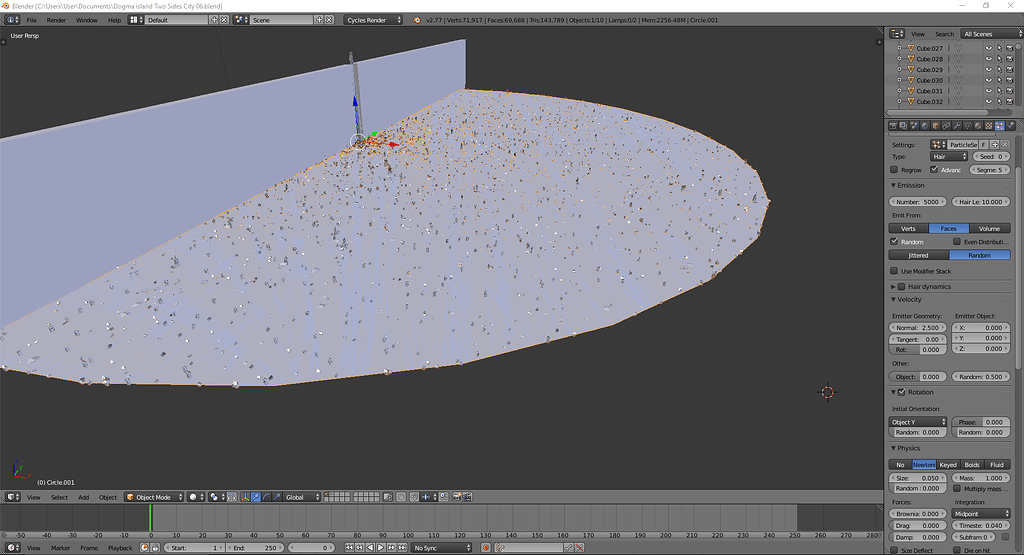1024x555 pixels.
Task: Click the Blender info editor type icon
Action: click(x=12, y=20)
